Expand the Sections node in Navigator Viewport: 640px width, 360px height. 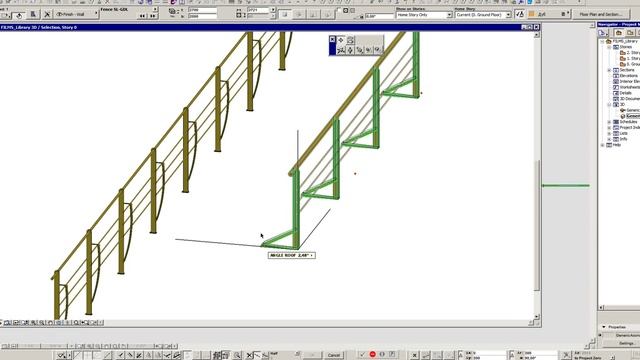[x=609, y=70]
